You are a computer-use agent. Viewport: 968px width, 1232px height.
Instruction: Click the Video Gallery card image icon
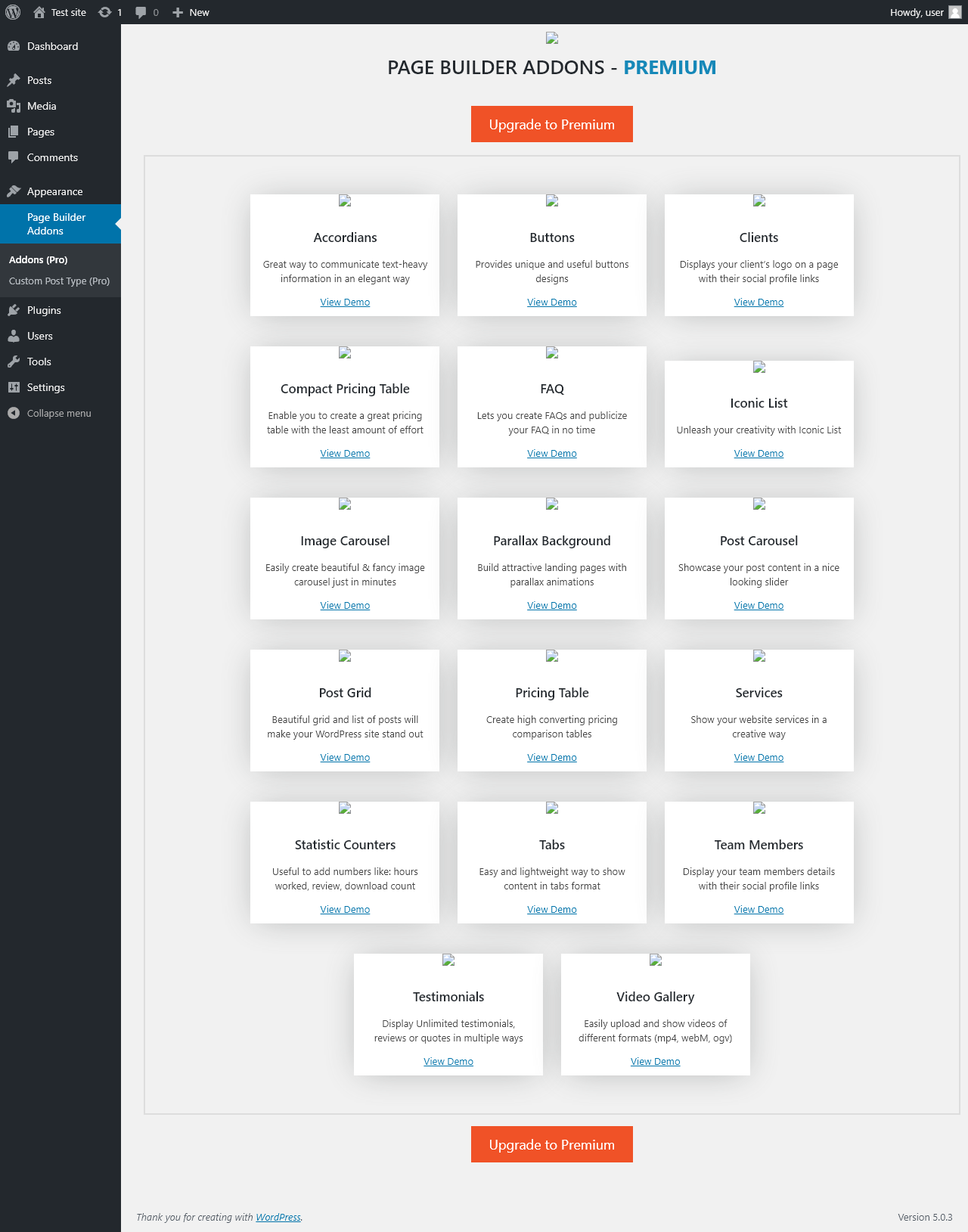tap(656, 960)
